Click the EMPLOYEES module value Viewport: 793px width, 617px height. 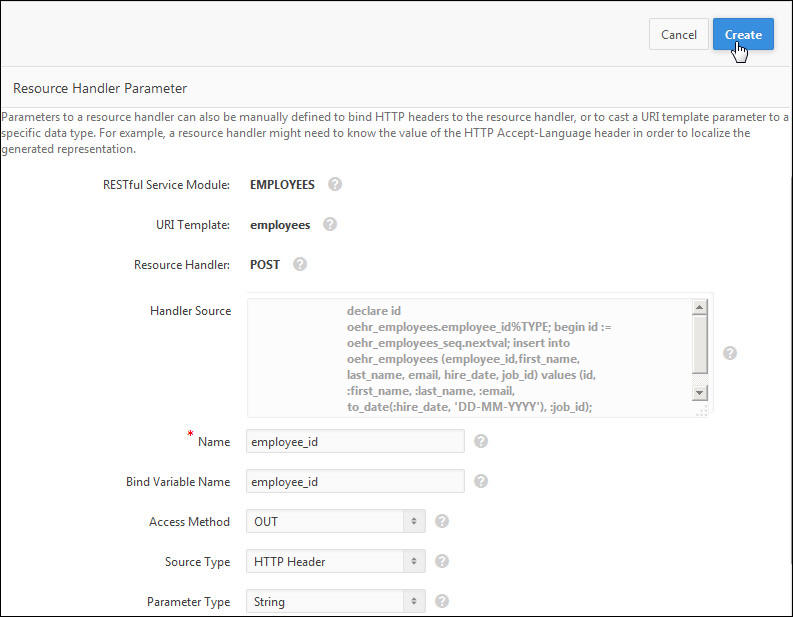(x=282, y=185)
